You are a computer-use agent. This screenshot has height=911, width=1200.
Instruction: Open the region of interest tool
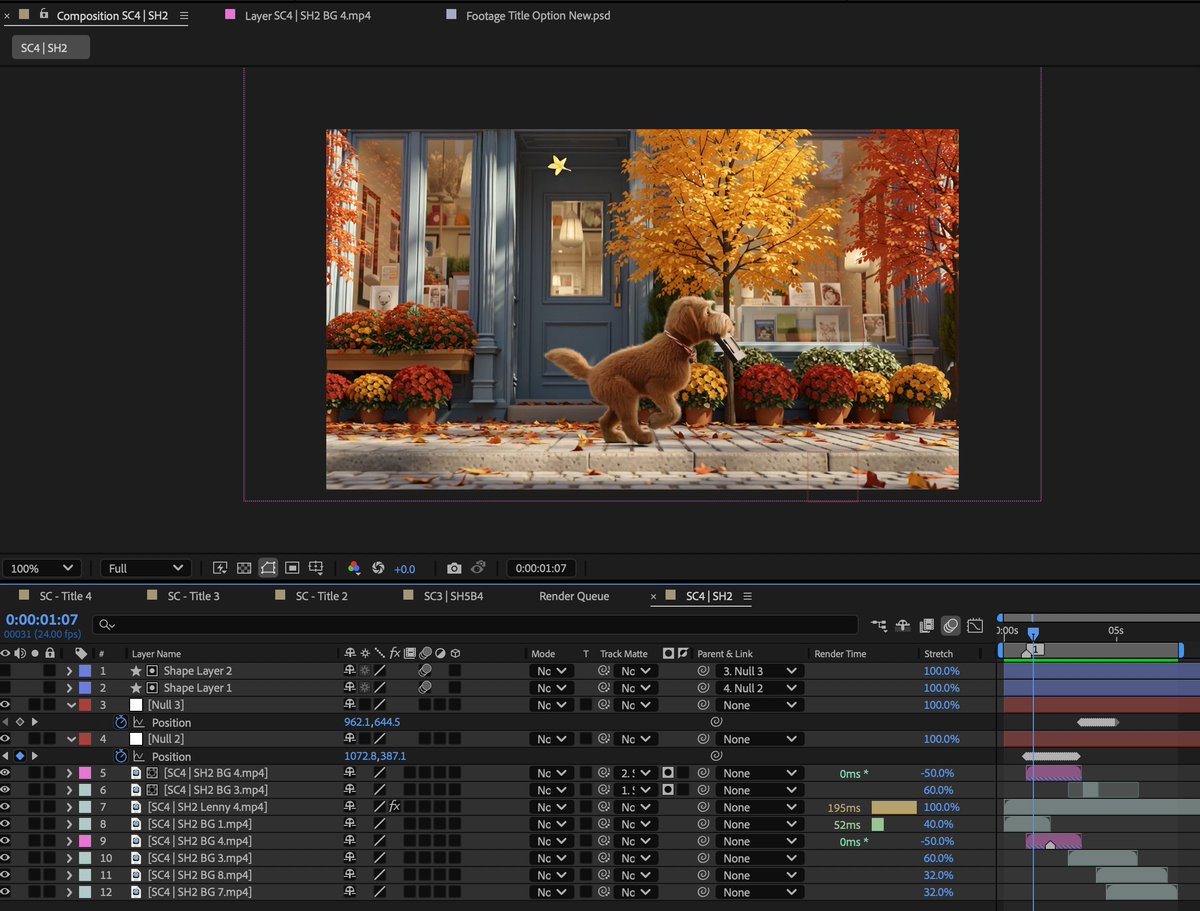292,568
